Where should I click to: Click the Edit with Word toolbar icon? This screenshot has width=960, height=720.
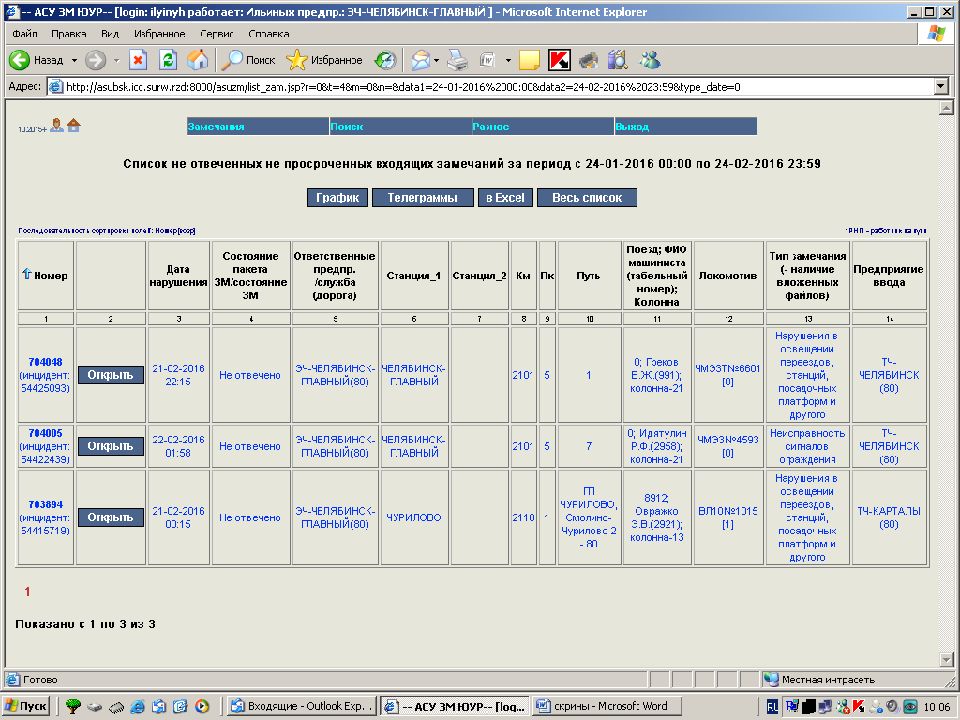click(487, 60)
